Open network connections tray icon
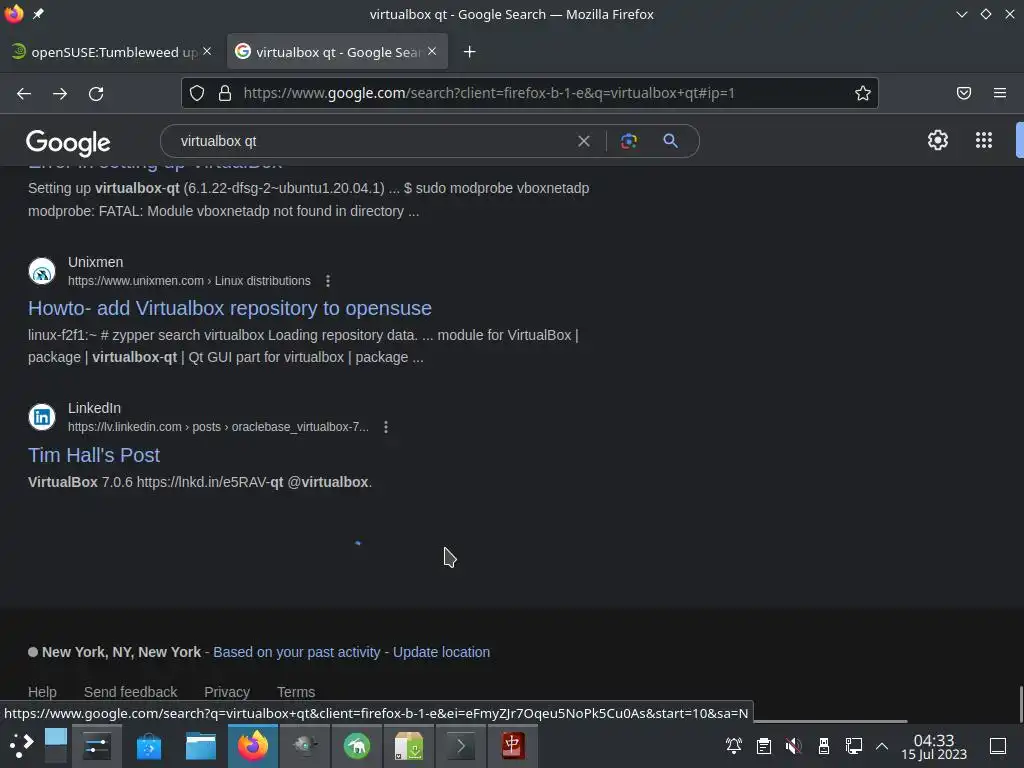 [854, 746]
